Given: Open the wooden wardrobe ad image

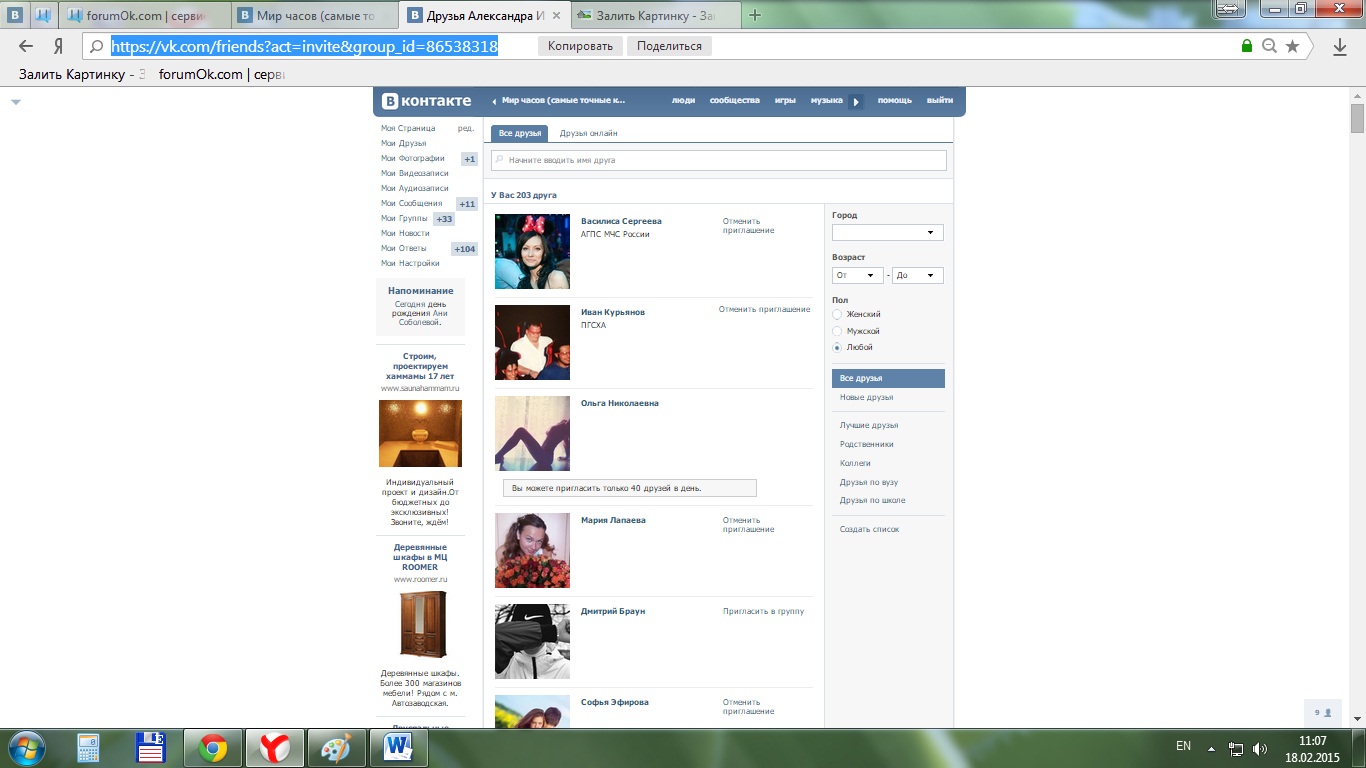Looking at the screenshot, I should tap(422, 623).
